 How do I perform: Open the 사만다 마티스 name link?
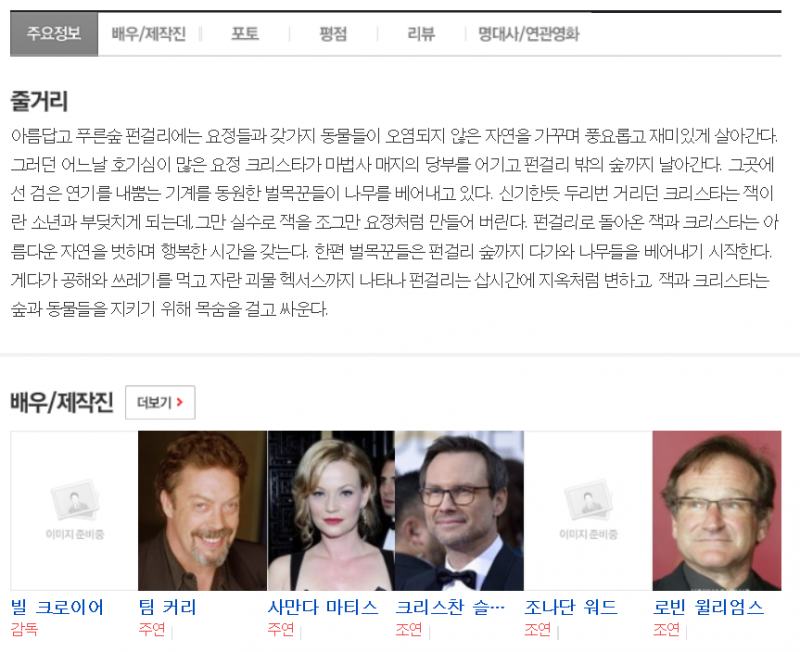[323, 607]
